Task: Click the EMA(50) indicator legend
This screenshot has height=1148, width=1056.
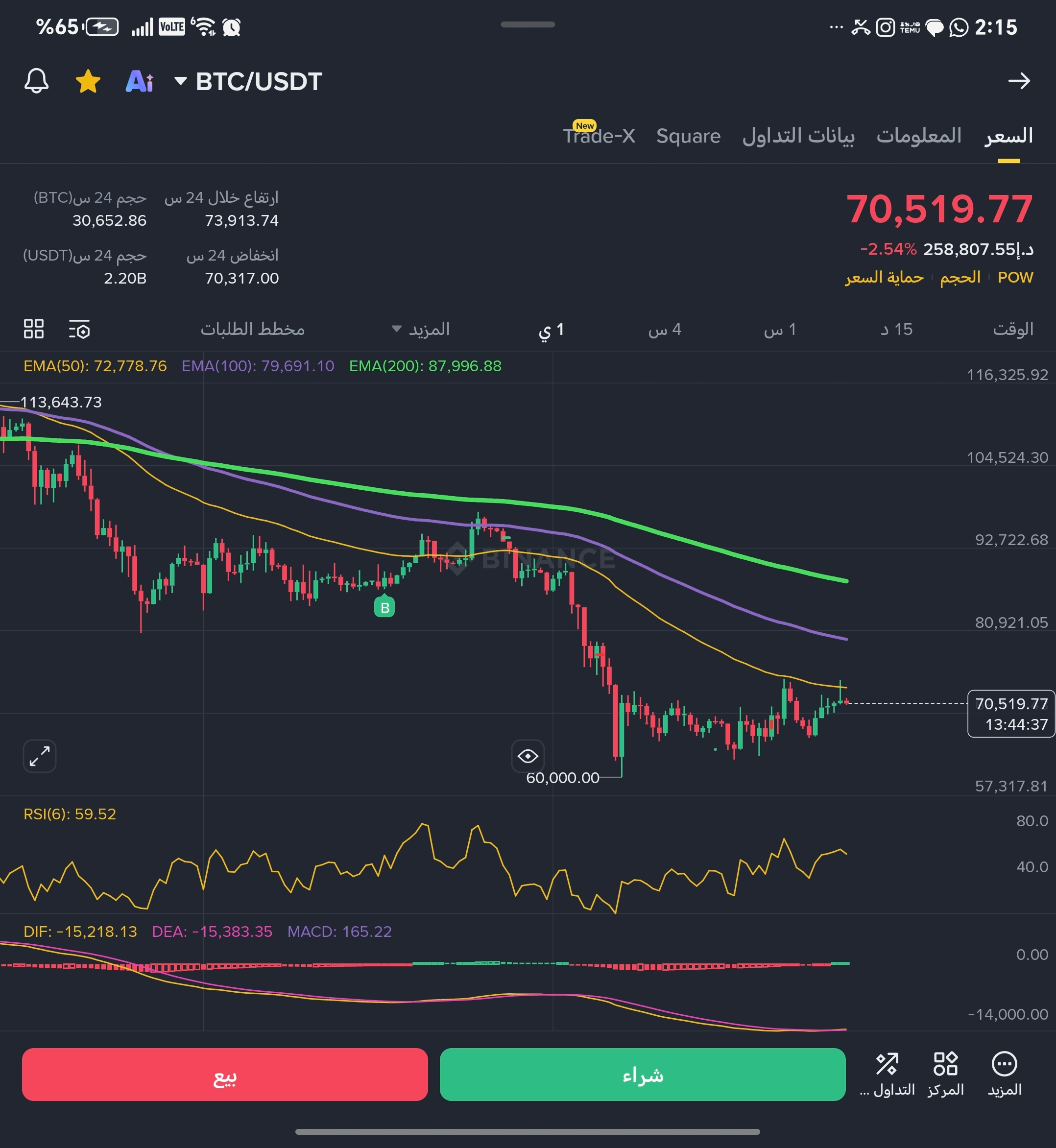Action: tap(95, 366)
